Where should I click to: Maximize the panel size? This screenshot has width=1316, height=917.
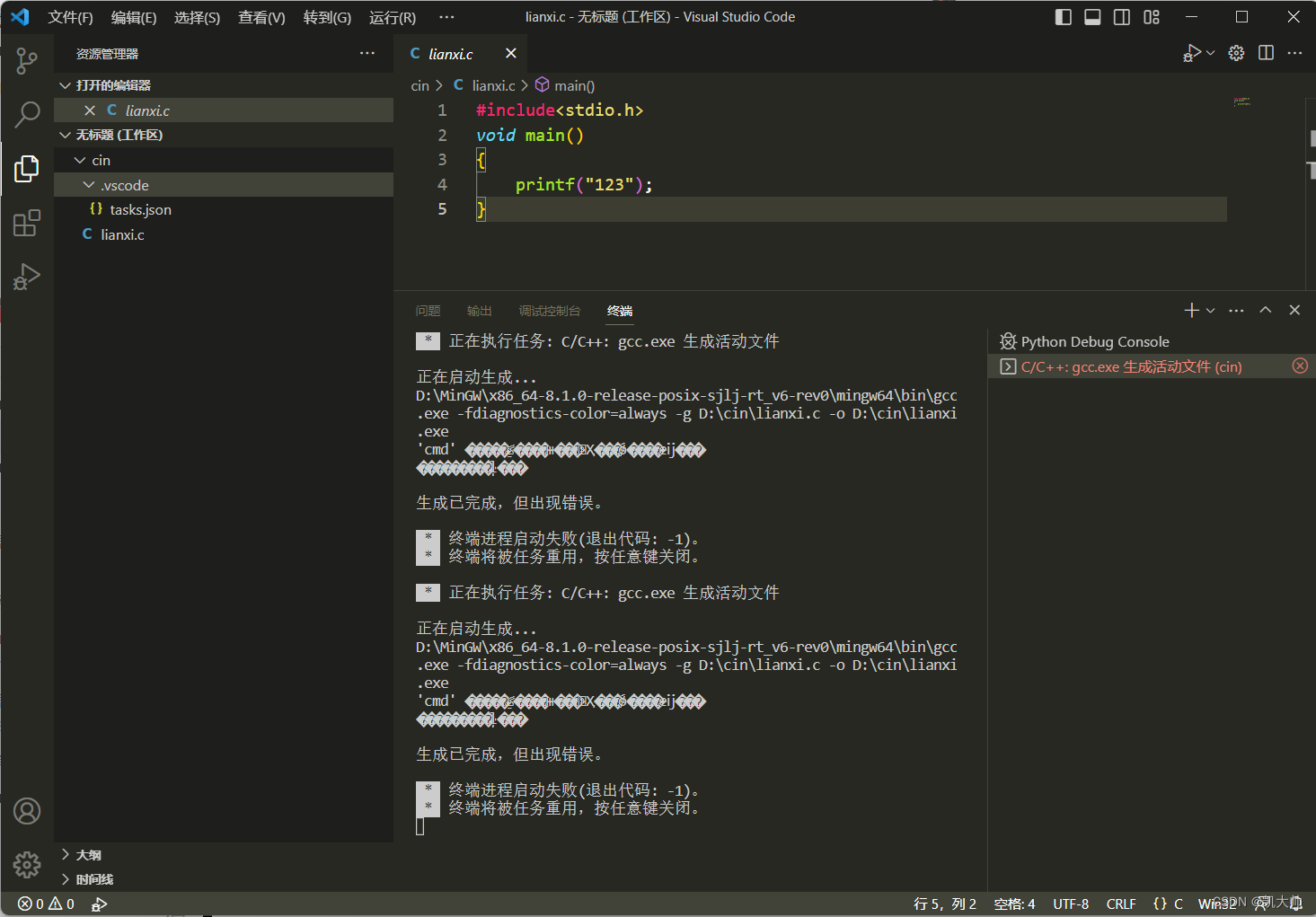pos(1266,310)
